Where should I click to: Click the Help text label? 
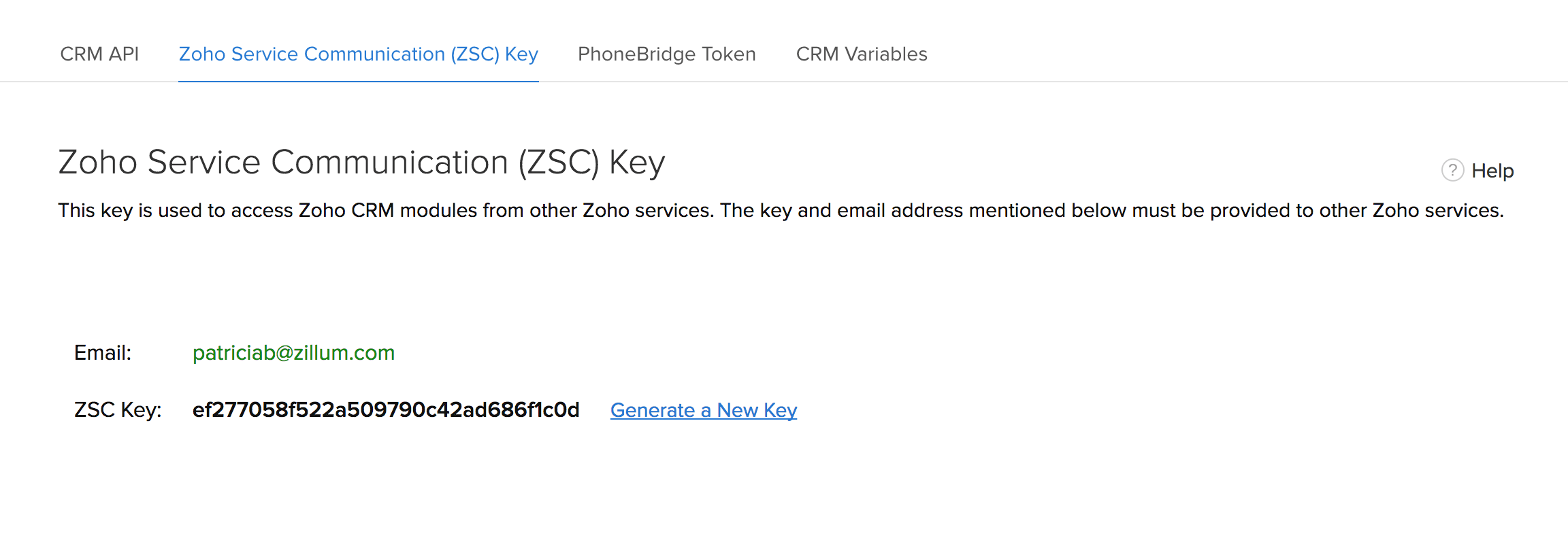pos(1492,171)
